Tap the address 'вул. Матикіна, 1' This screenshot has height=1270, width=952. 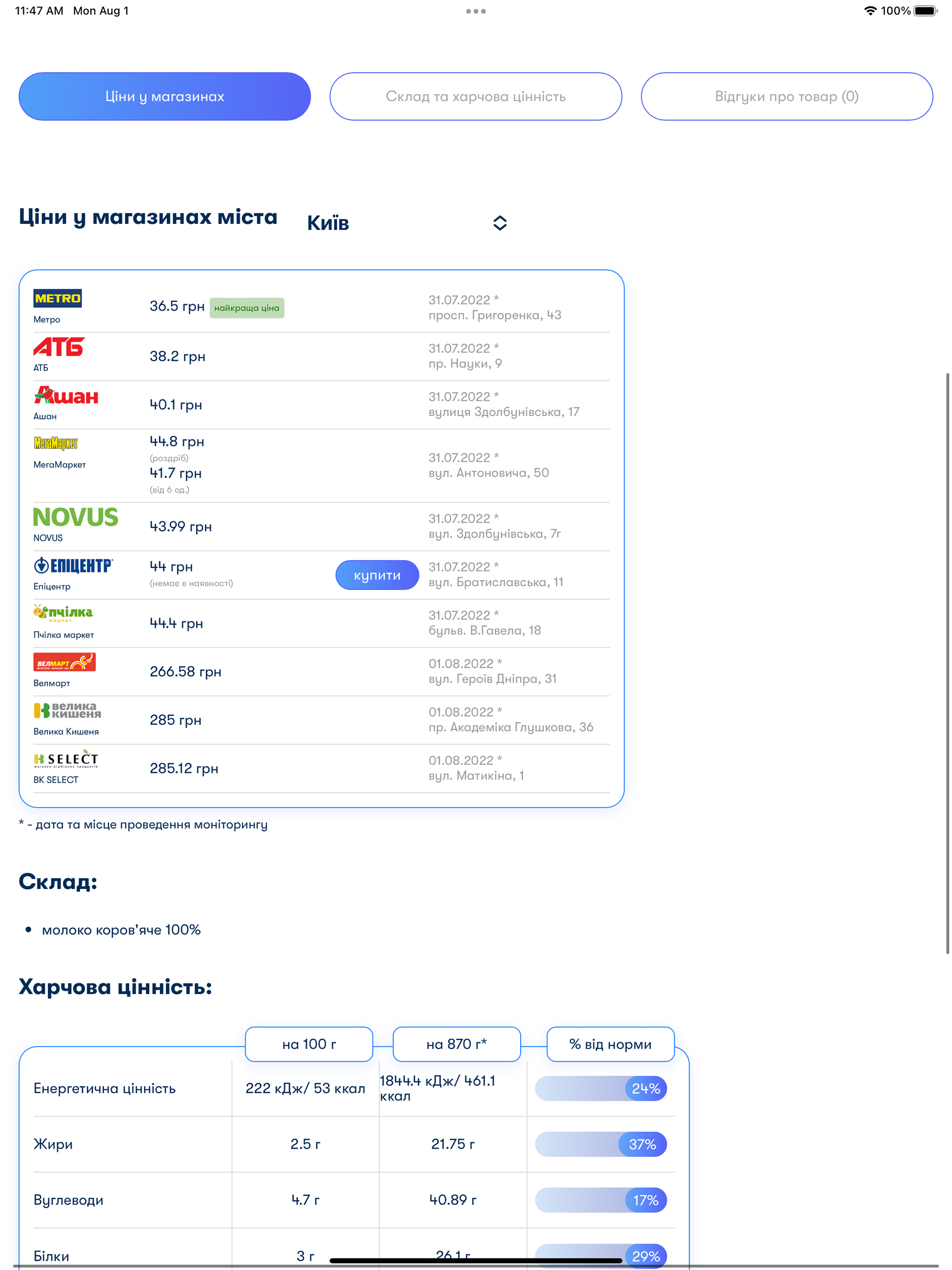click(476, 776)
